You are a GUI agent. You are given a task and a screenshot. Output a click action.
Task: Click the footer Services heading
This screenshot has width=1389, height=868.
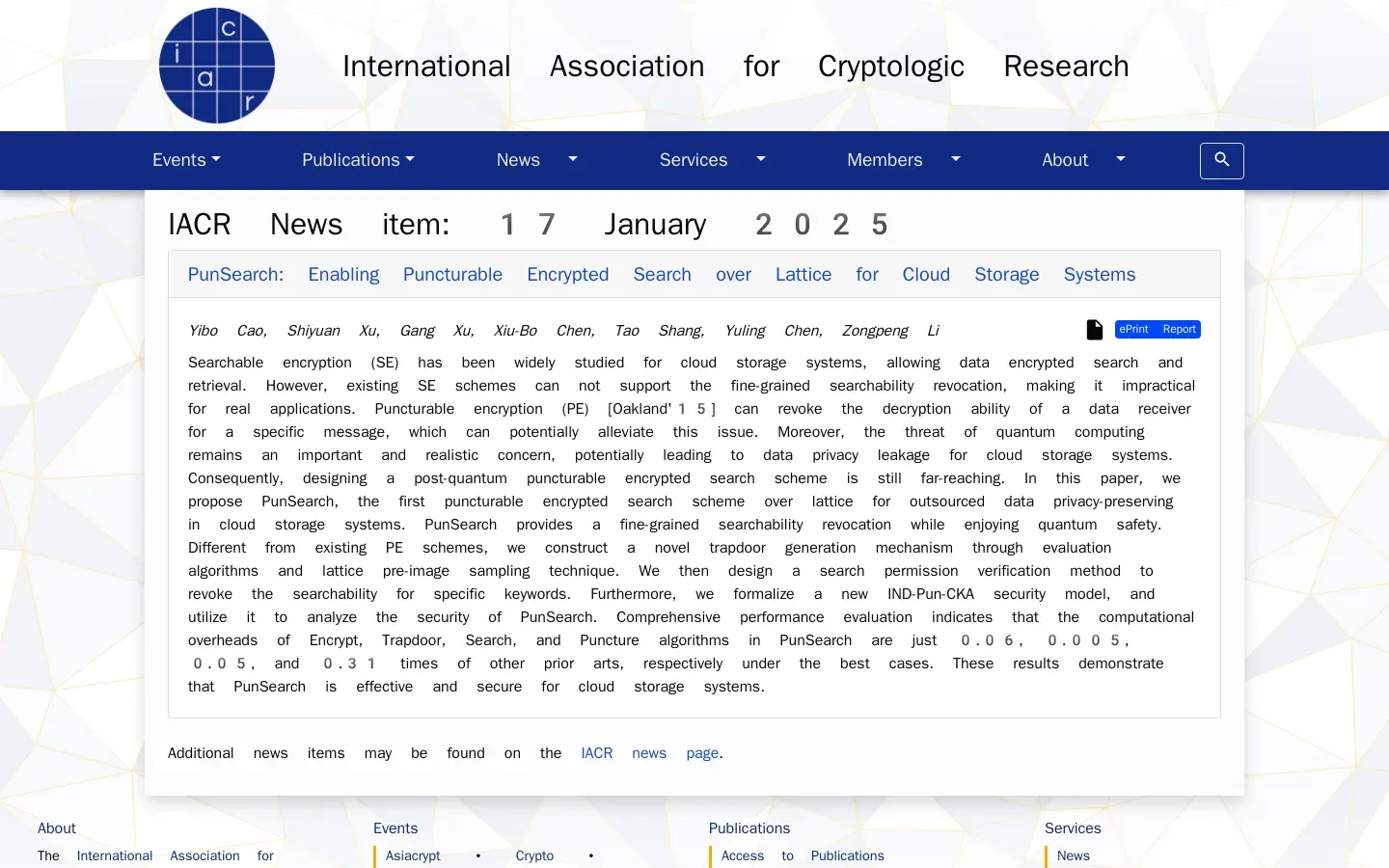1073,827
